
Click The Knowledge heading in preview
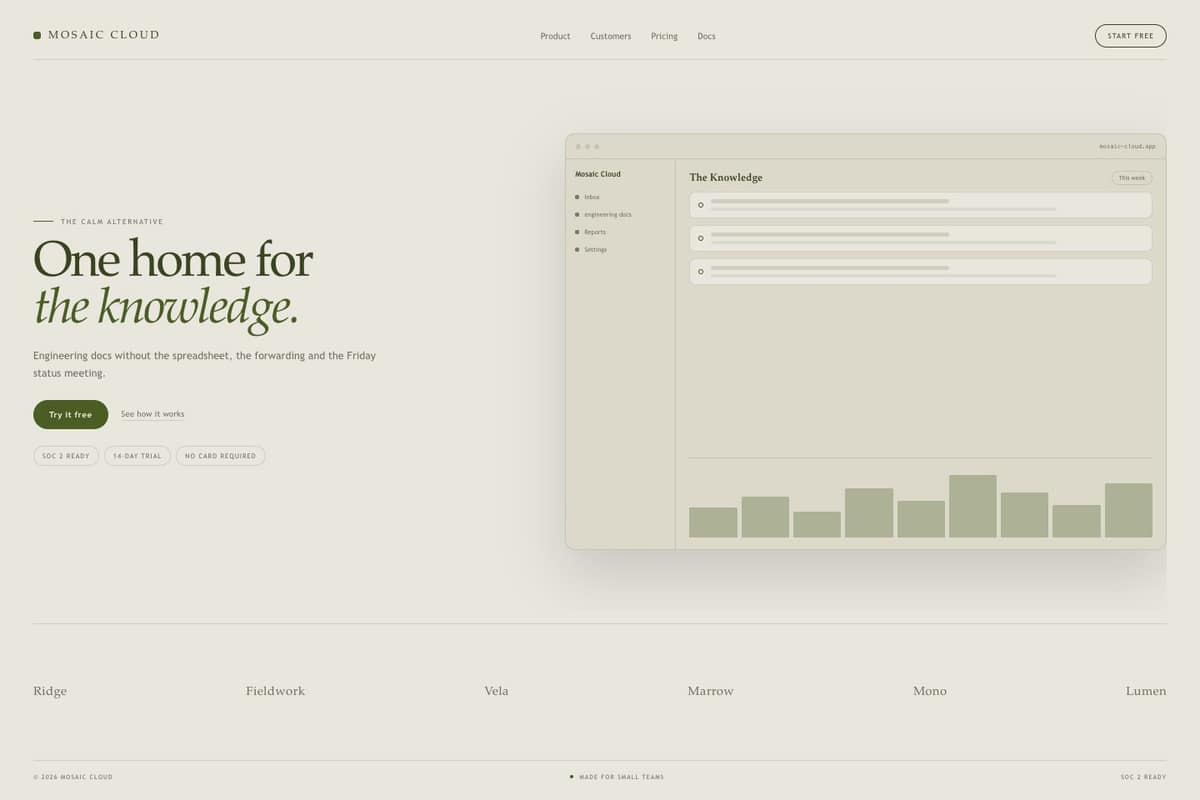(x=726, y=178)
